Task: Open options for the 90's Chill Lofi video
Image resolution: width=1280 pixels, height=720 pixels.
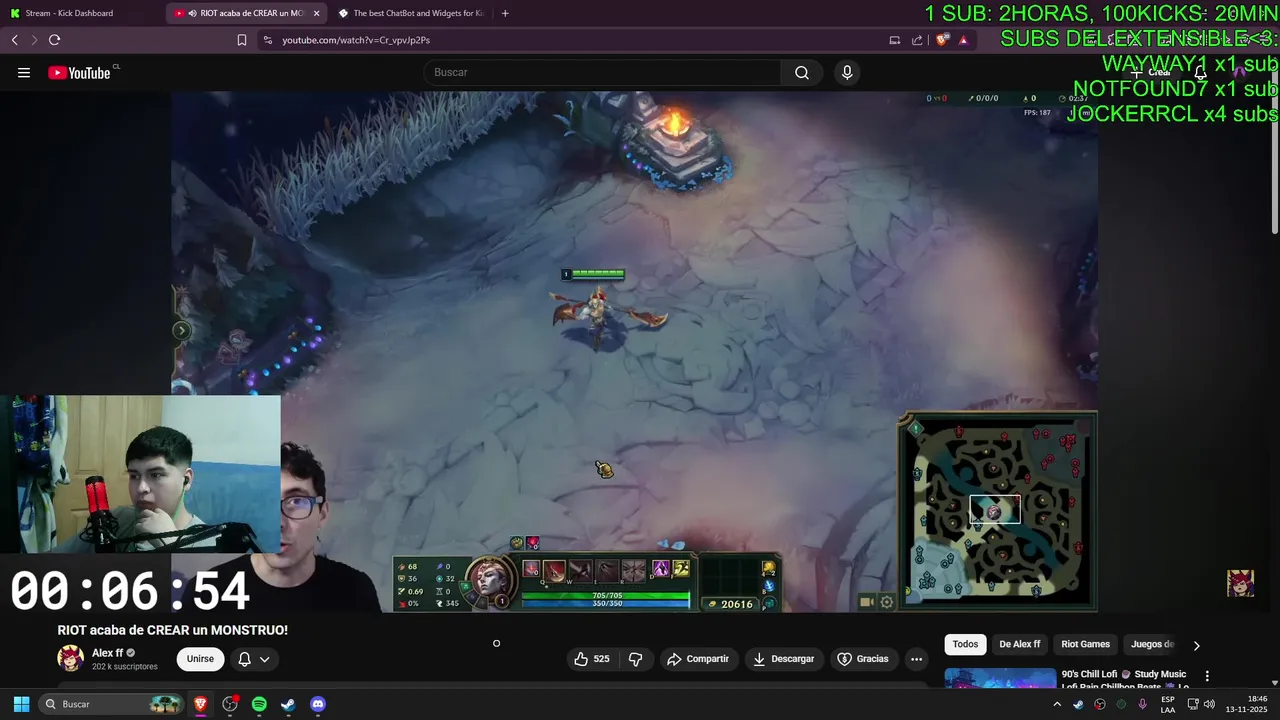Action: pyautogui.click(x=1207, y=676)
